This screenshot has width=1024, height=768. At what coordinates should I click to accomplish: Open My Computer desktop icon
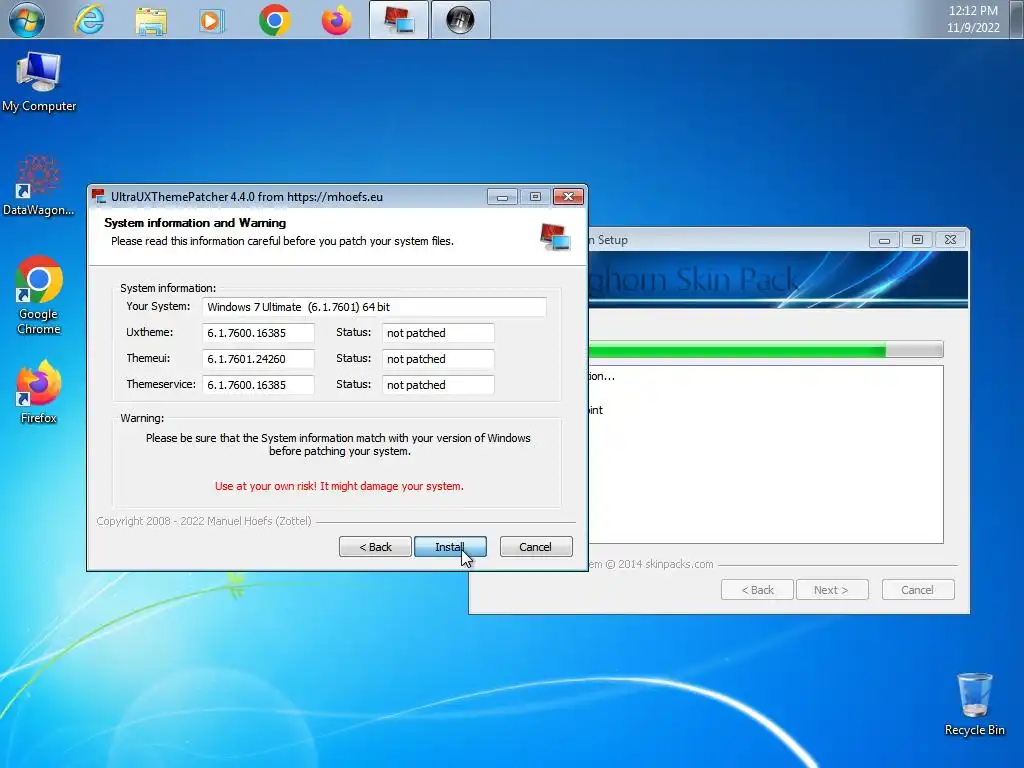coord(39,82)
